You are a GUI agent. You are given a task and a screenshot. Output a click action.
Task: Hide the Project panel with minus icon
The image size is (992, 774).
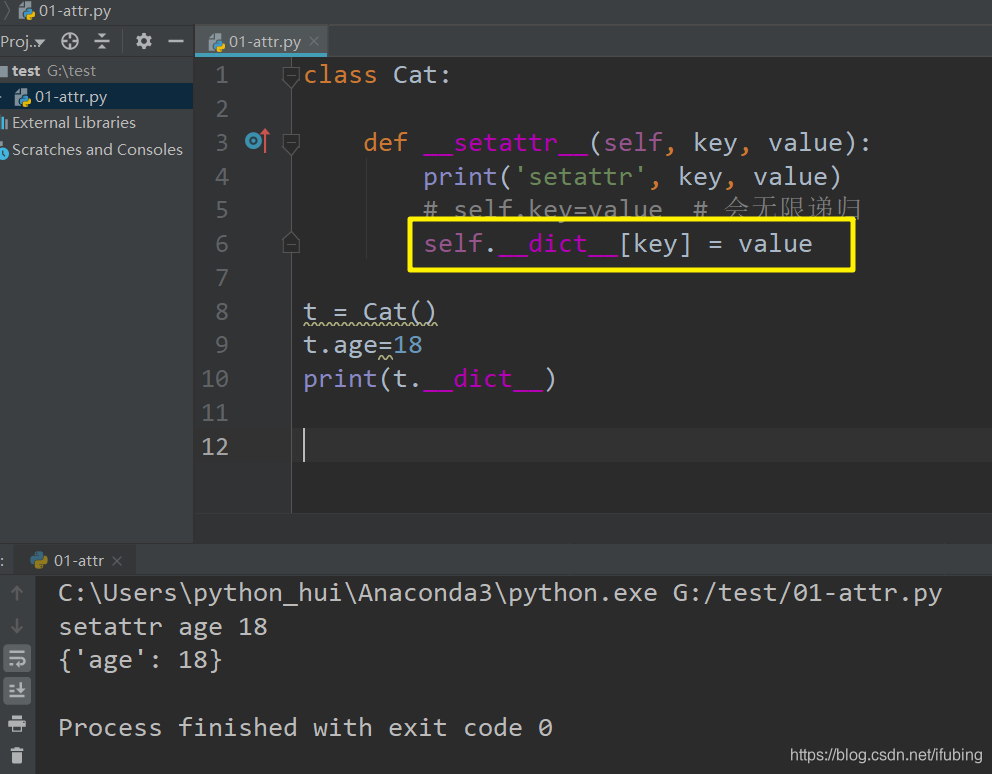176,42
